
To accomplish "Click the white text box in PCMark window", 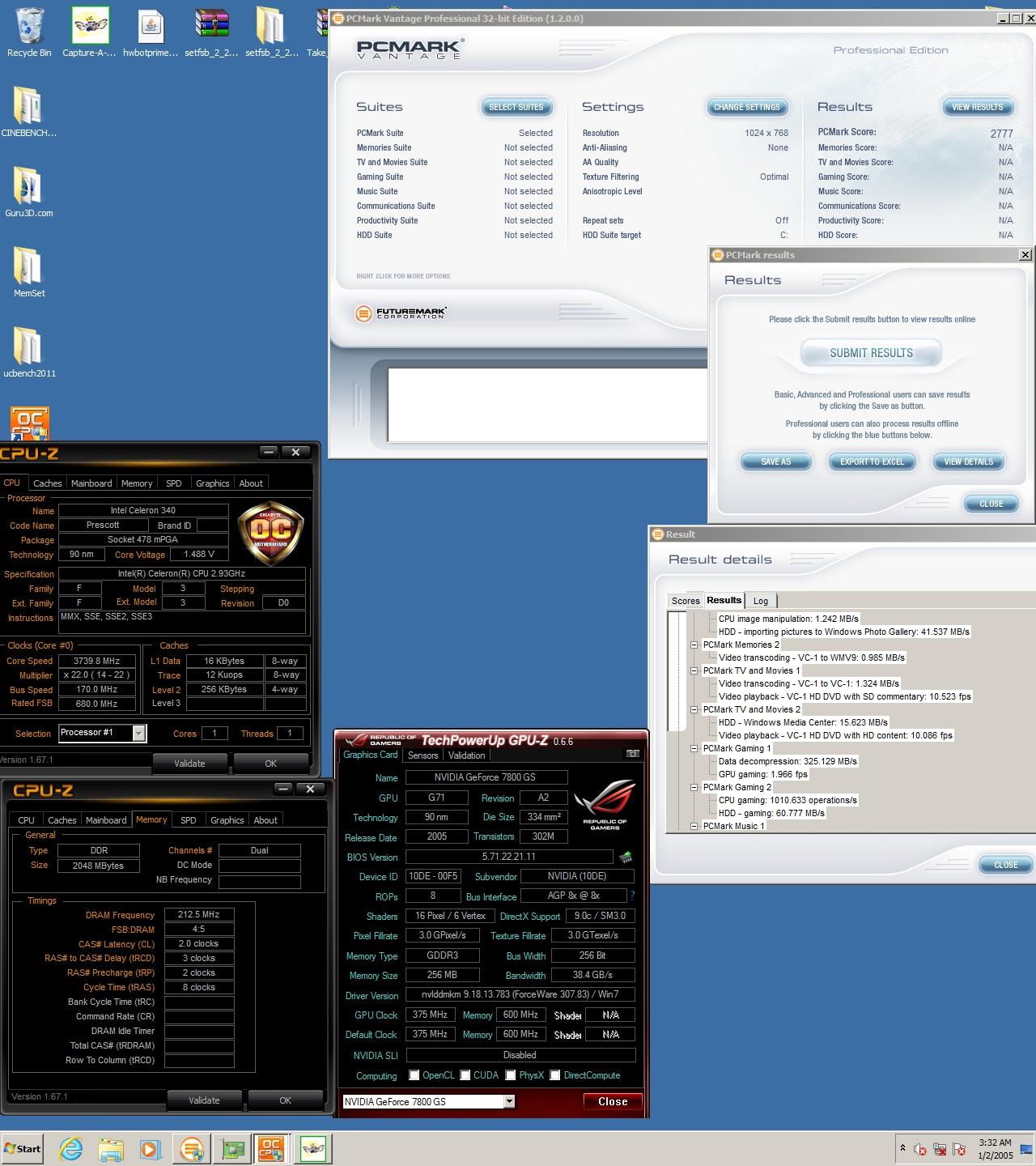I will tap(548, 405).
